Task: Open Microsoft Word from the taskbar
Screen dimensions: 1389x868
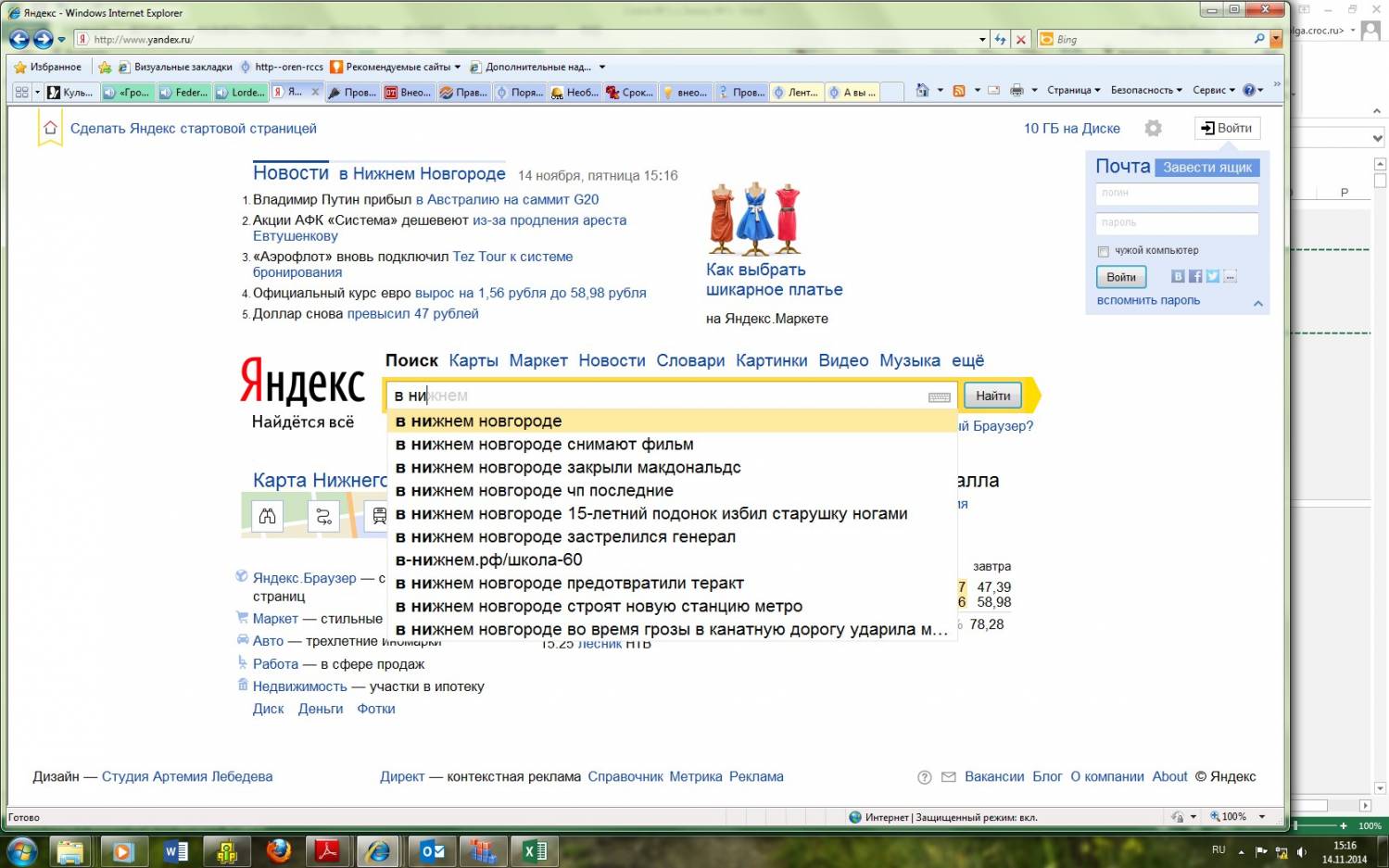Action: (x=176, y=850)
